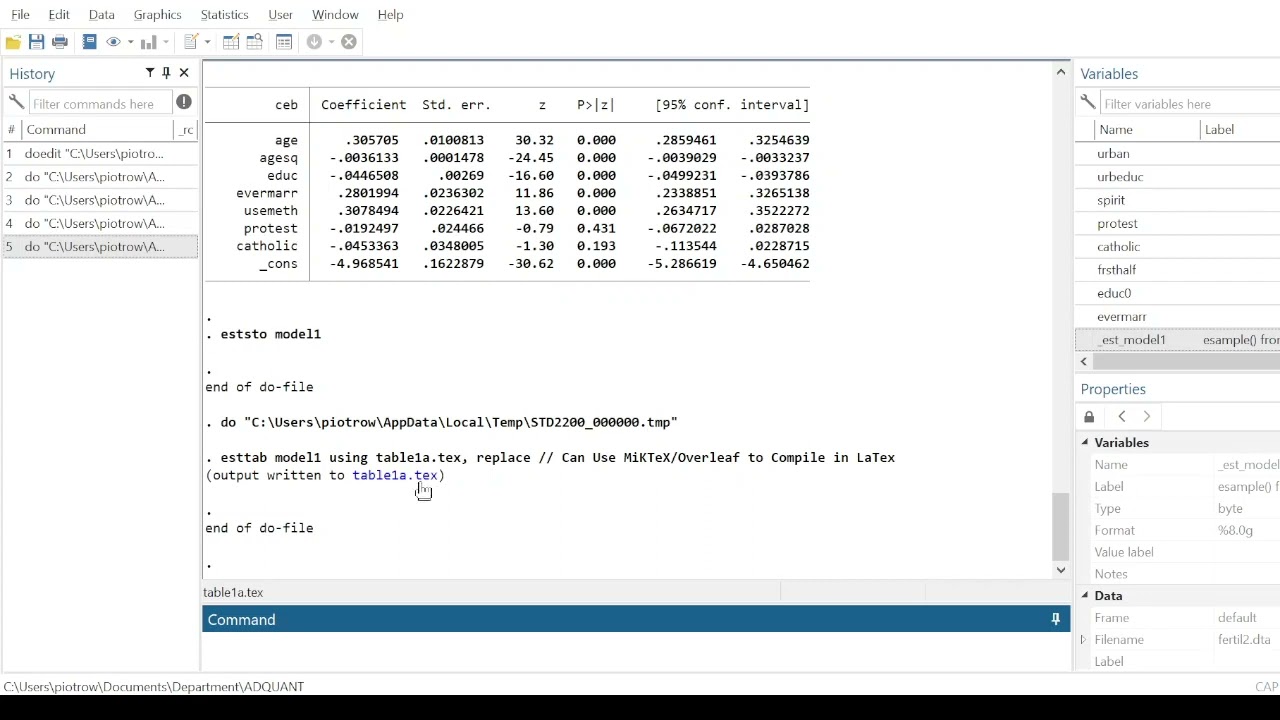The width and height of the screenshot is (1280, 720).
Task: Select History command 1 doedit
Action: coord(100,154)
